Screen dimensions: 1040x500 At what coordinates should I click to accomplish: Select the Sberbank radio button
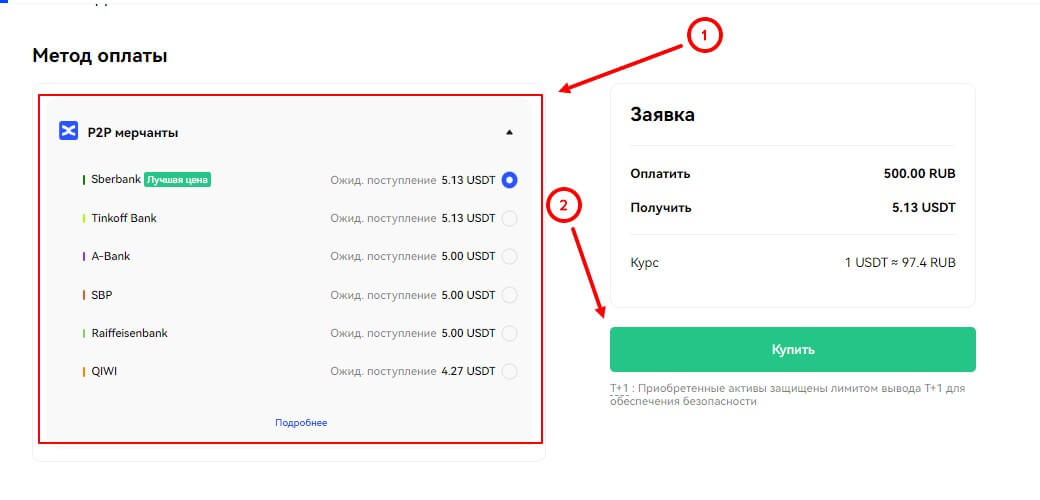(509, 180)
